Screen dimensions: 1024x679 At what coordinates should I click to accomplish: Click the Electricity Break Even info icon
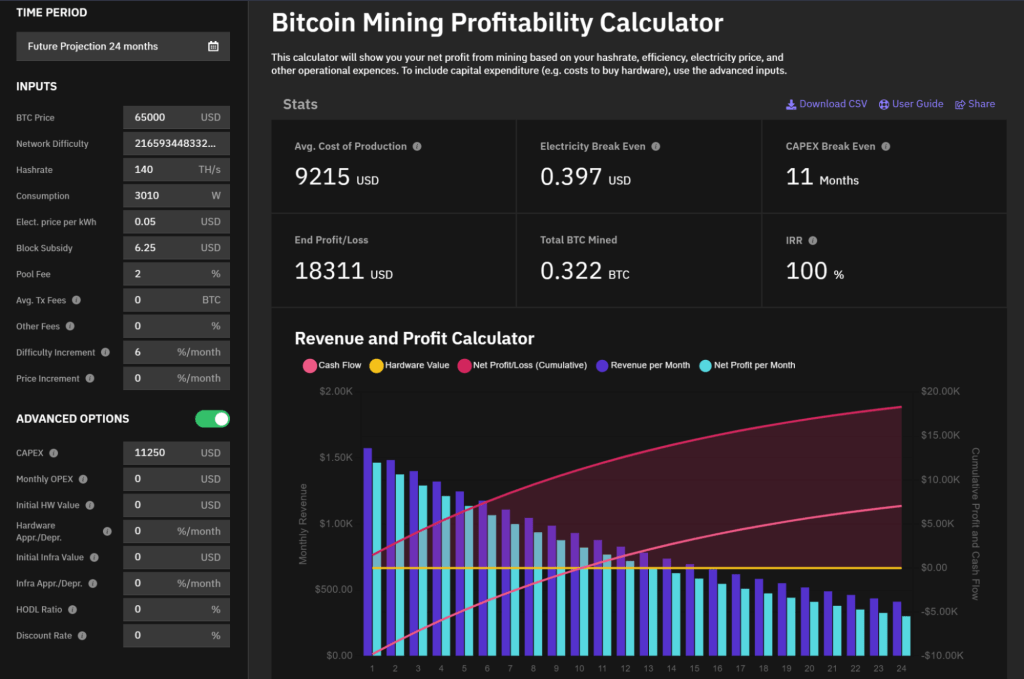coord(655,146)
